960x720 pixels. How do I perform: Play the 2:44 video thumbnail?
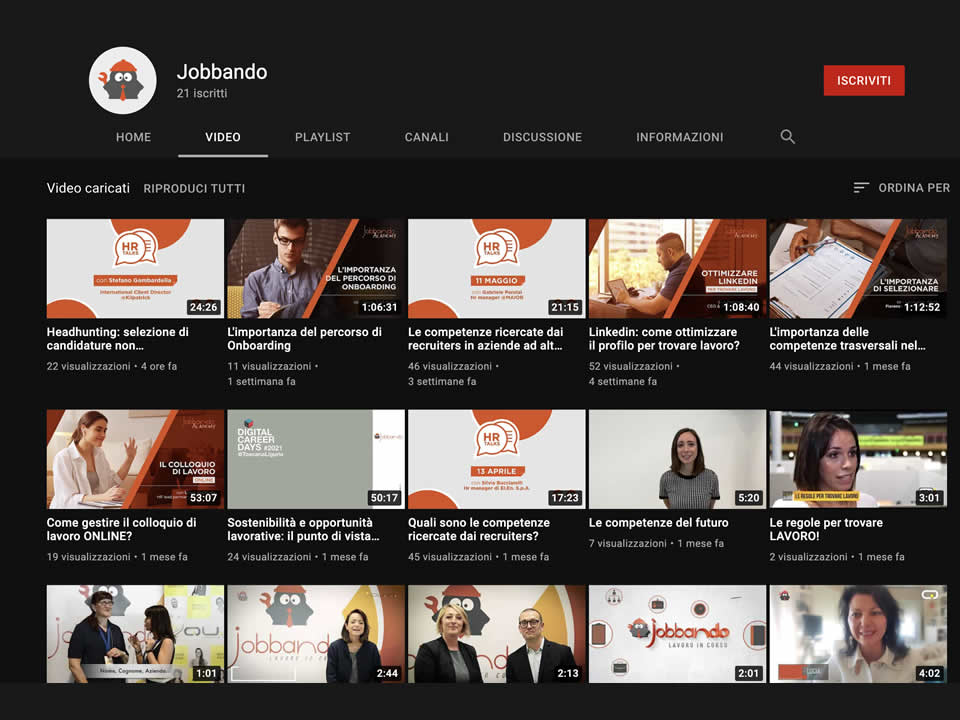click(316, 634)
